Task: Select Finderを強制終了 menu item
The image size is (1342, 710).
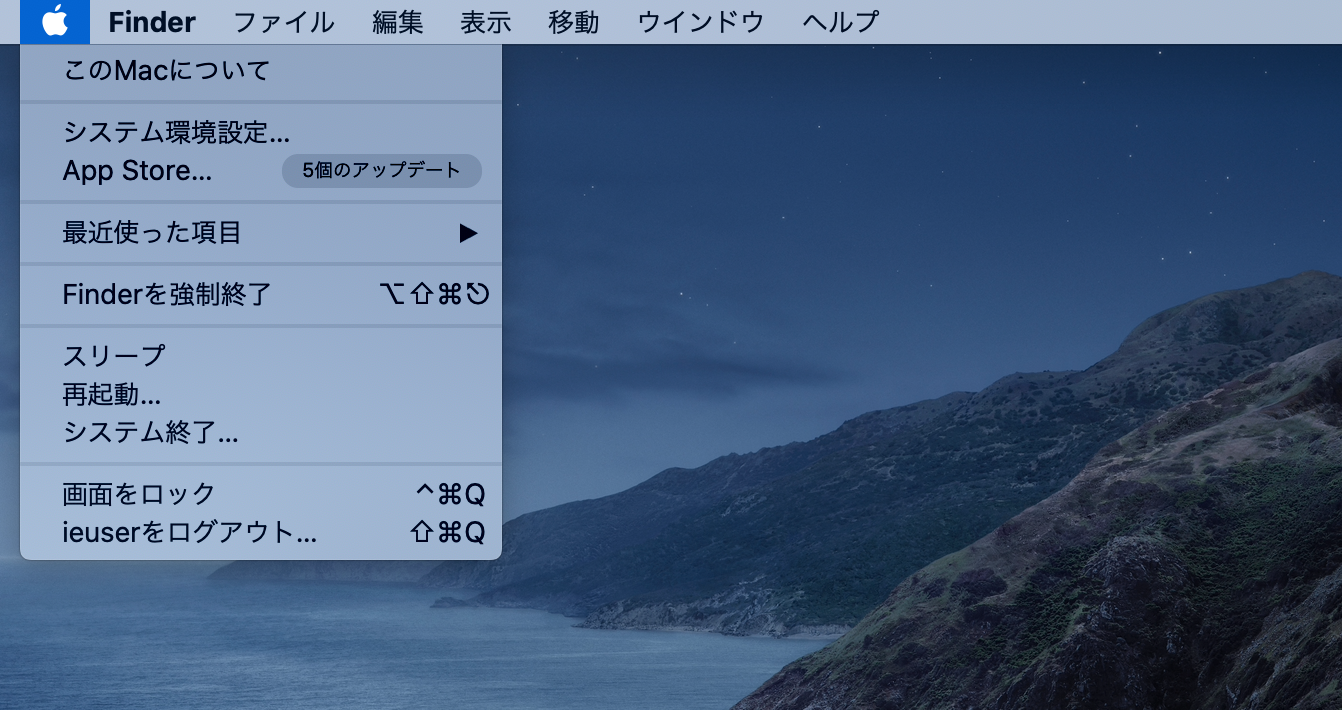Action: pos(261,294)
